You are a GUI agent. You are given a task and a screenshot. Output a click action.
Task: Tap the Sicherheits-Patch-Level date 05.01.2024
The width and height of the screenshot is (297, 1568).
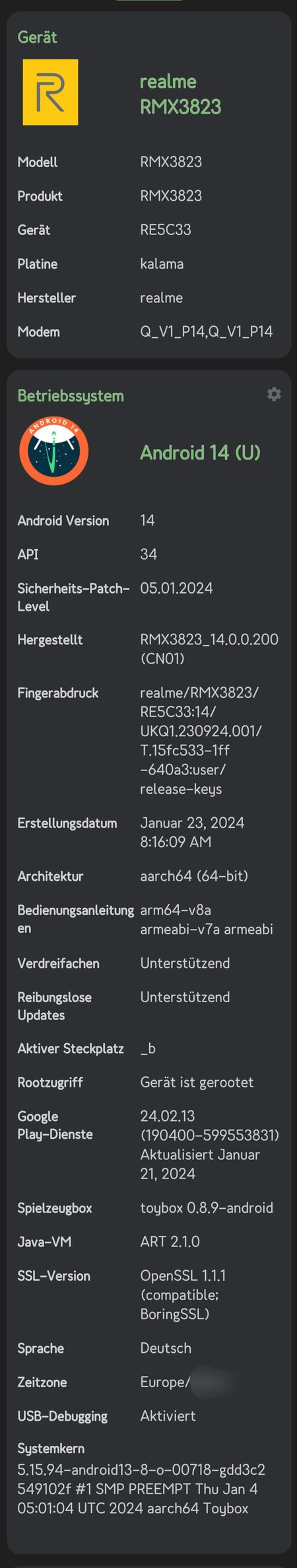point(176,588)
